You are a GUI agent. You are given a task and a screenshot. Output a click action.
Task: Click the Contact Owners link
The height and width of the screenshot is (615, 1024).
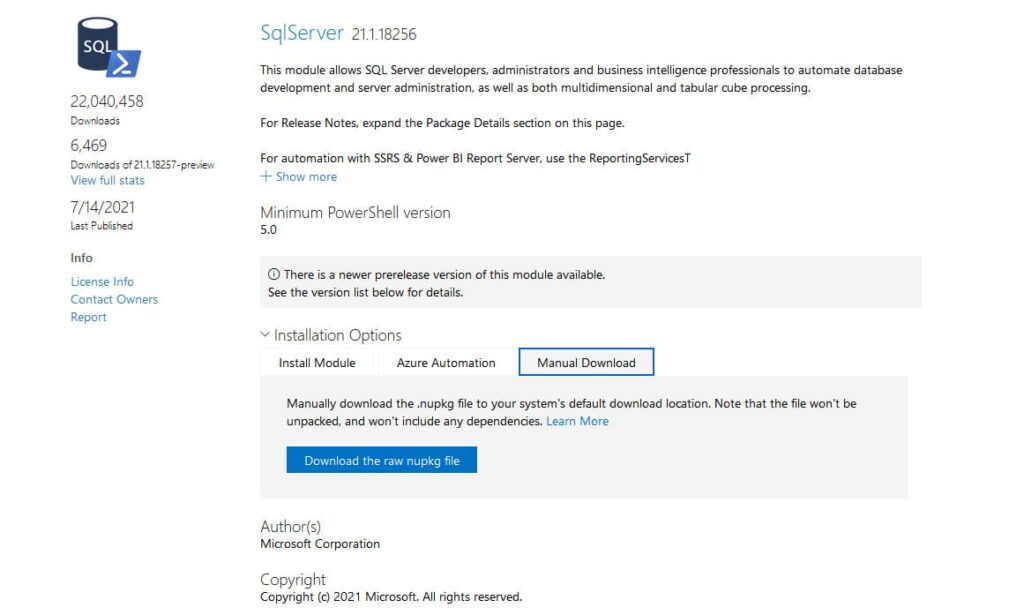click(114, 299)
